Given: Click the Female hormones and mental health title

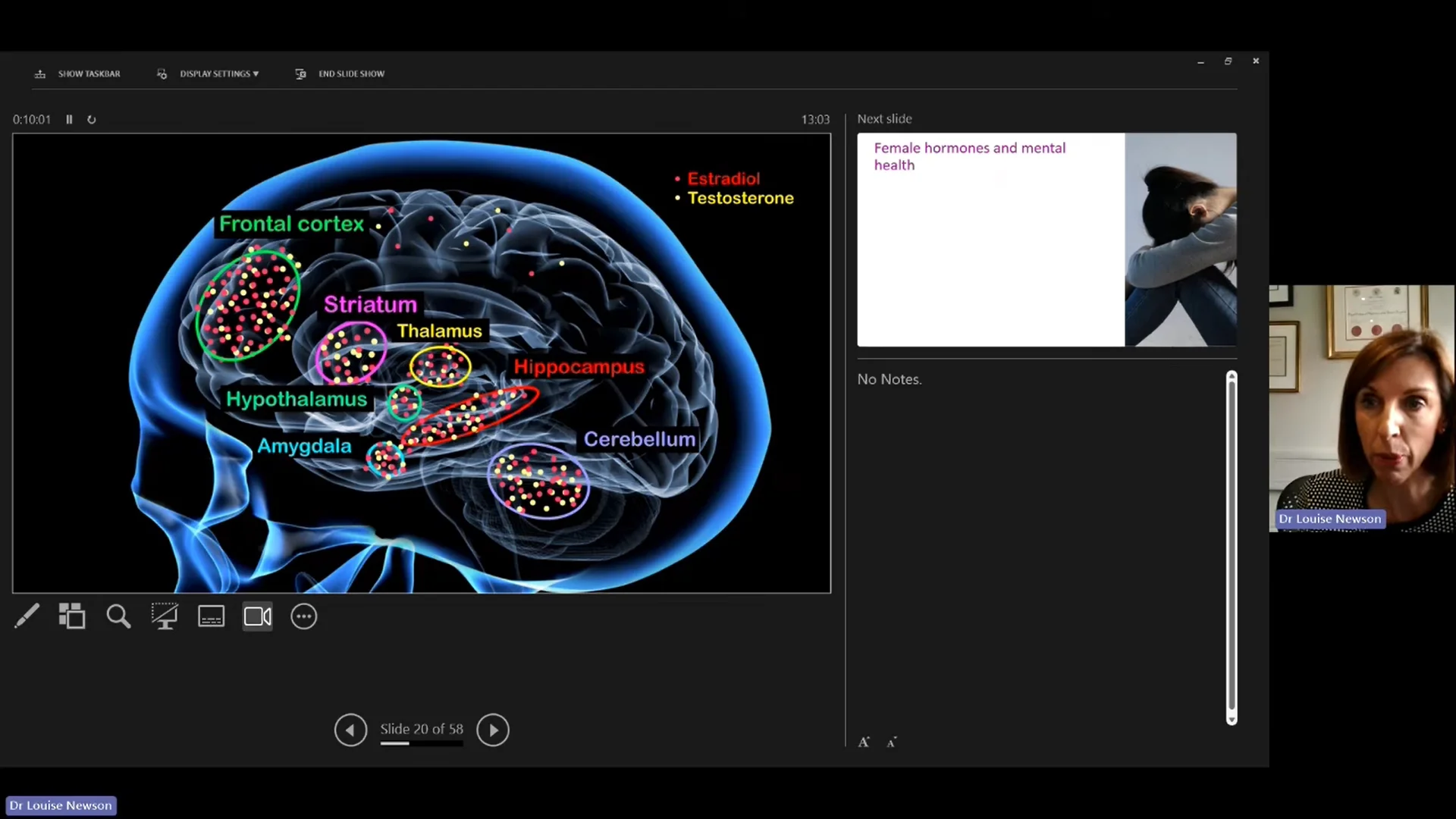Looking at the screenshot, I should click(x=969, y=156).
